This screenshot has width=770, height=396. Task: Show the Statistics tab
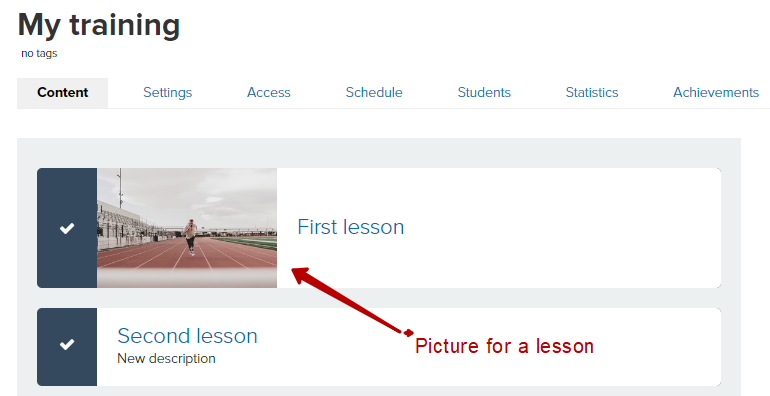[592, 92]
